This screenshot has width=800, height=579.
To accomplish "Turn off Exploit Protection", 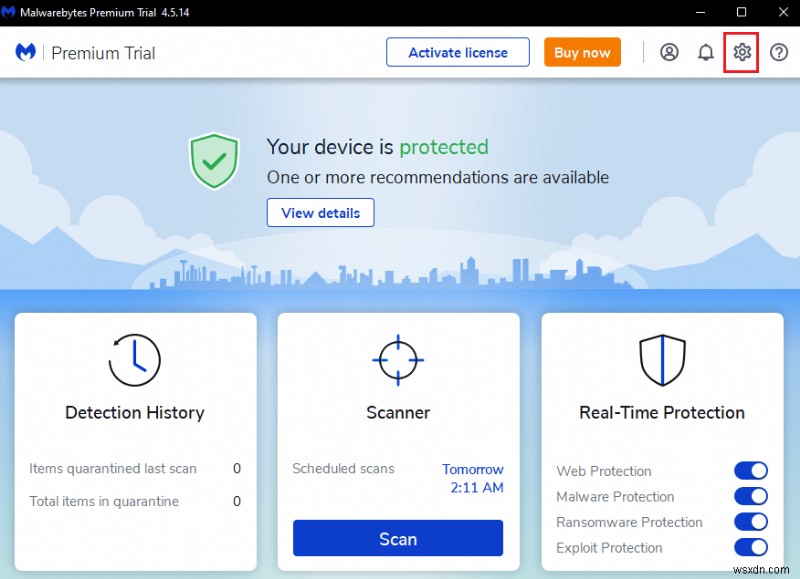I will (x=751, y=548).
